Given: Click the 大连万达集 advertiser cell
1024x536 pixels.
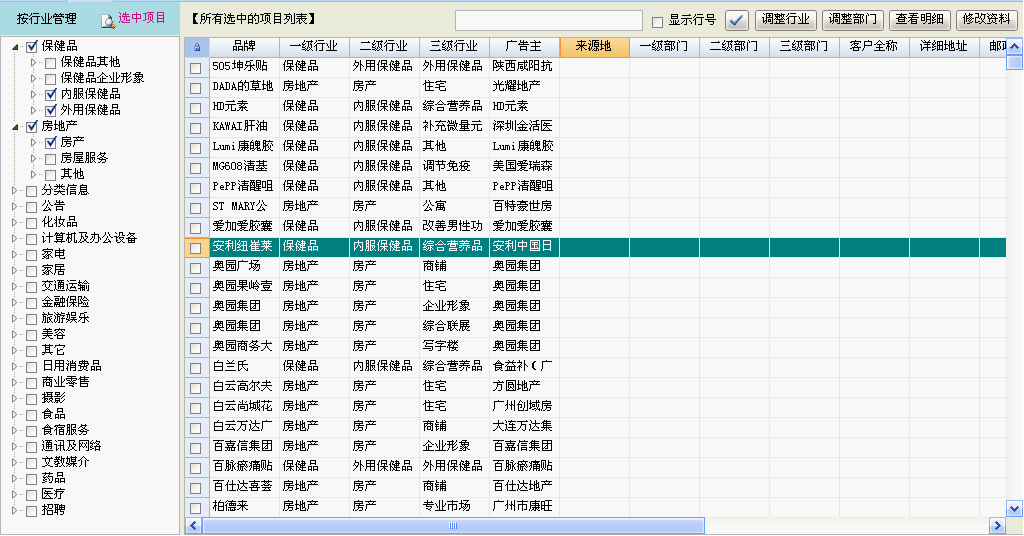Looking at the screenshot, I should (524, 426).
